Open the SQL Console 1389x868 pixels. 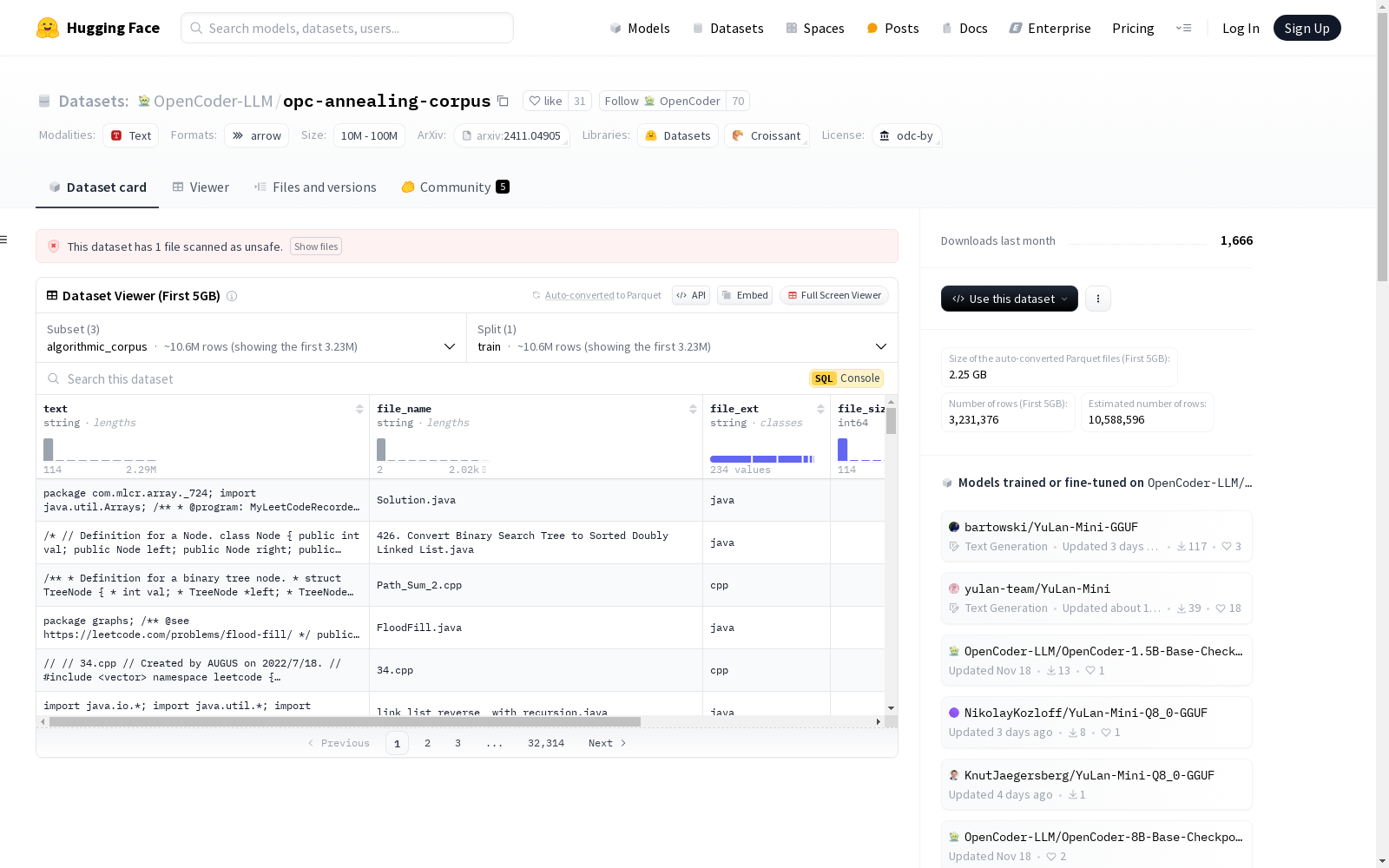[846, 378]
